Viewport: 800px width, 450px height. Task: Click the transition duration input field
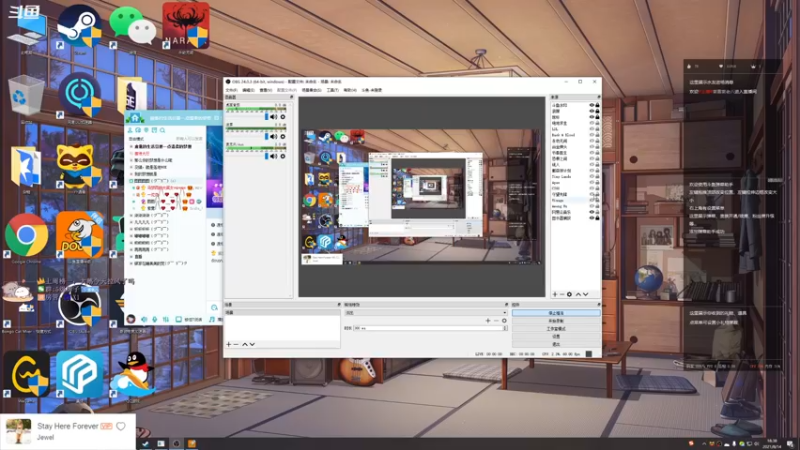(x=428, y=328)
